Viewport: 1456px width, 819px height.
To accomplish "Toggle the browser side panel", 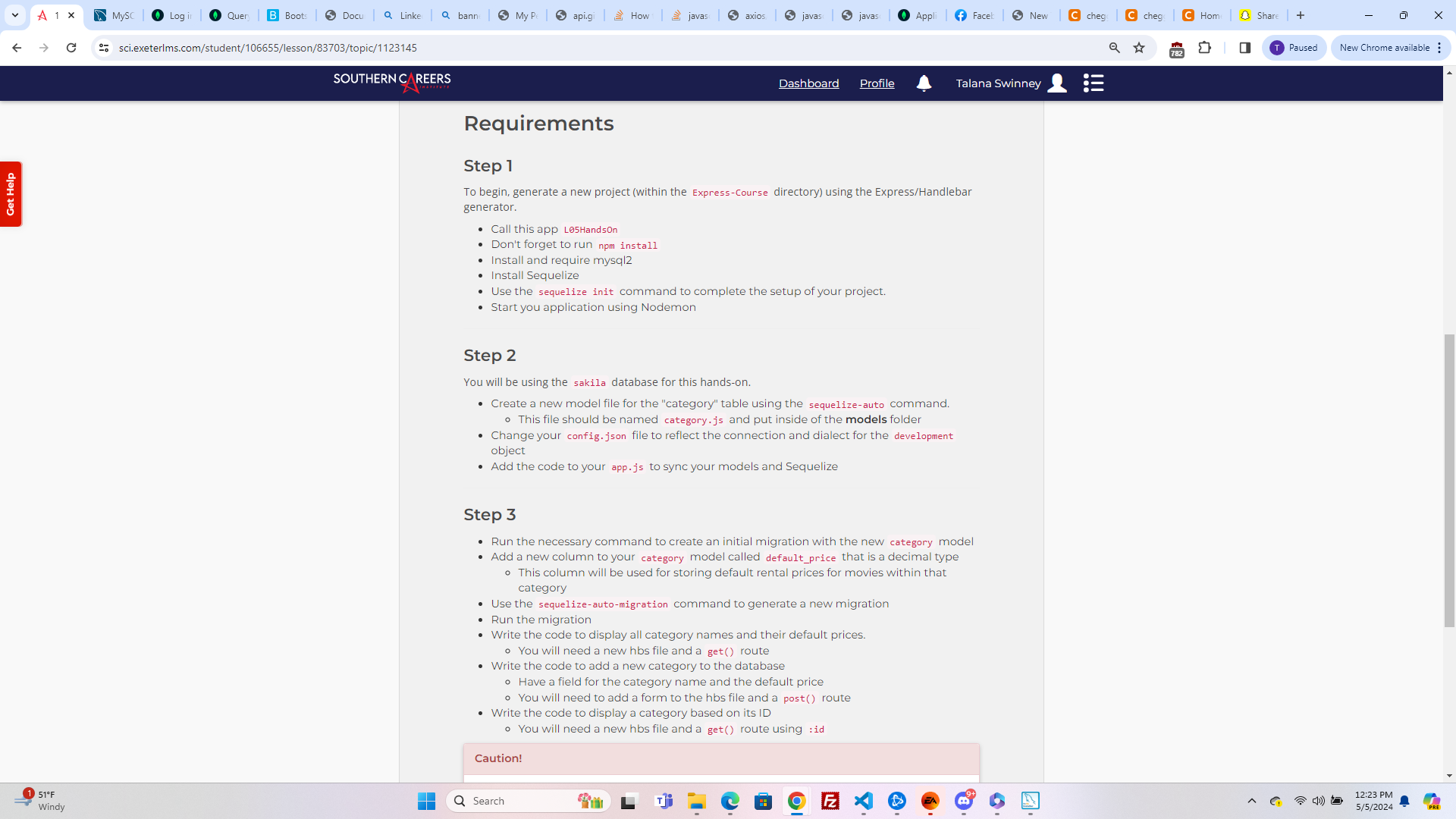I will point(1244,48).
